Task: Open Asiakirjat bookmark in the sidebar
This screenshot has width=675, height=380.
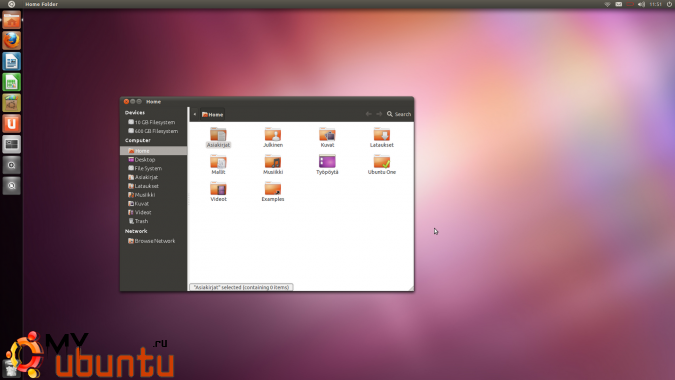Action: pyautogui.click(x=153, y=177)
